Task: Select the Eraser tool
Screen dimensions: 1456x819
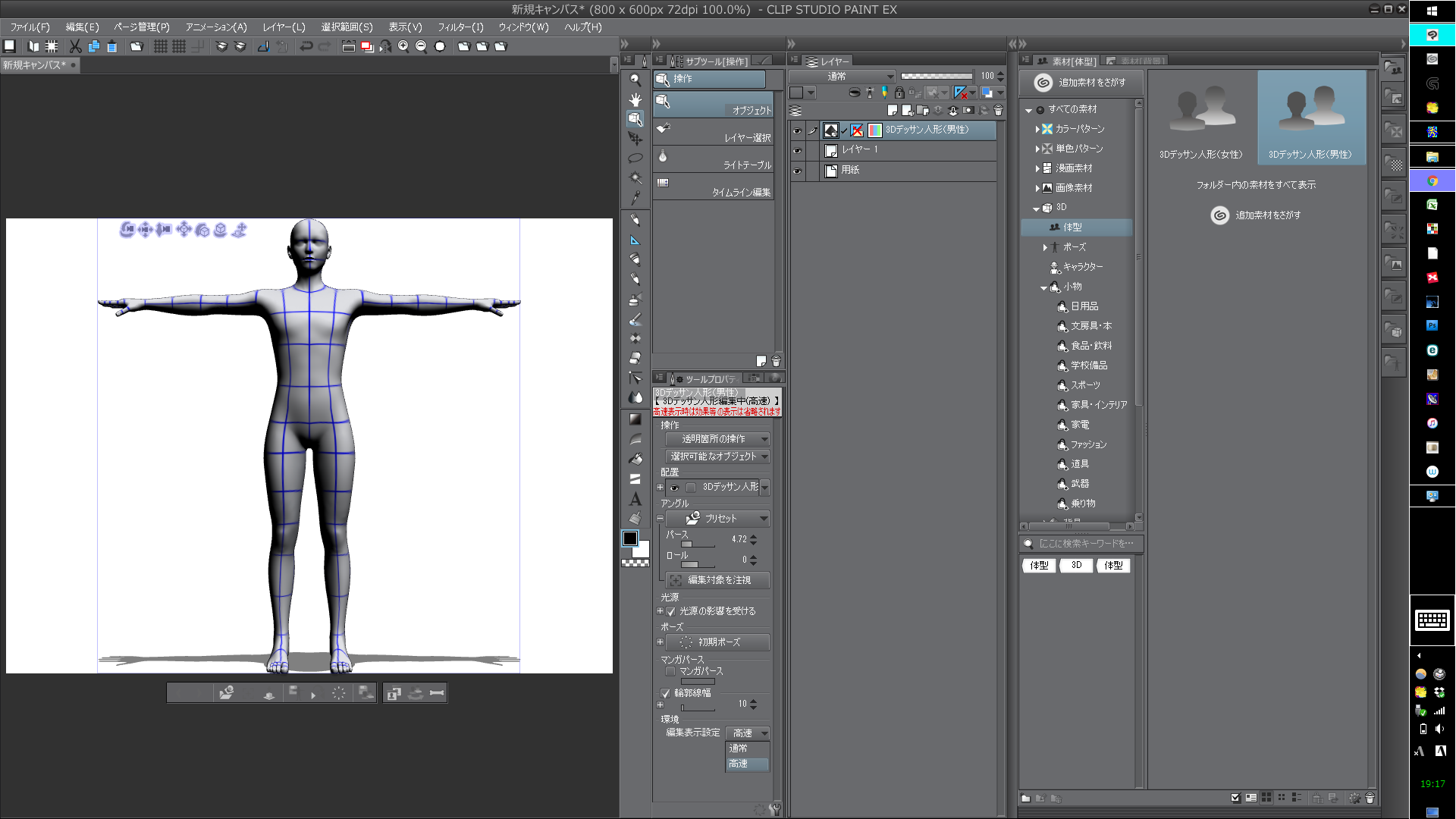Action: [x=635, y=358]
